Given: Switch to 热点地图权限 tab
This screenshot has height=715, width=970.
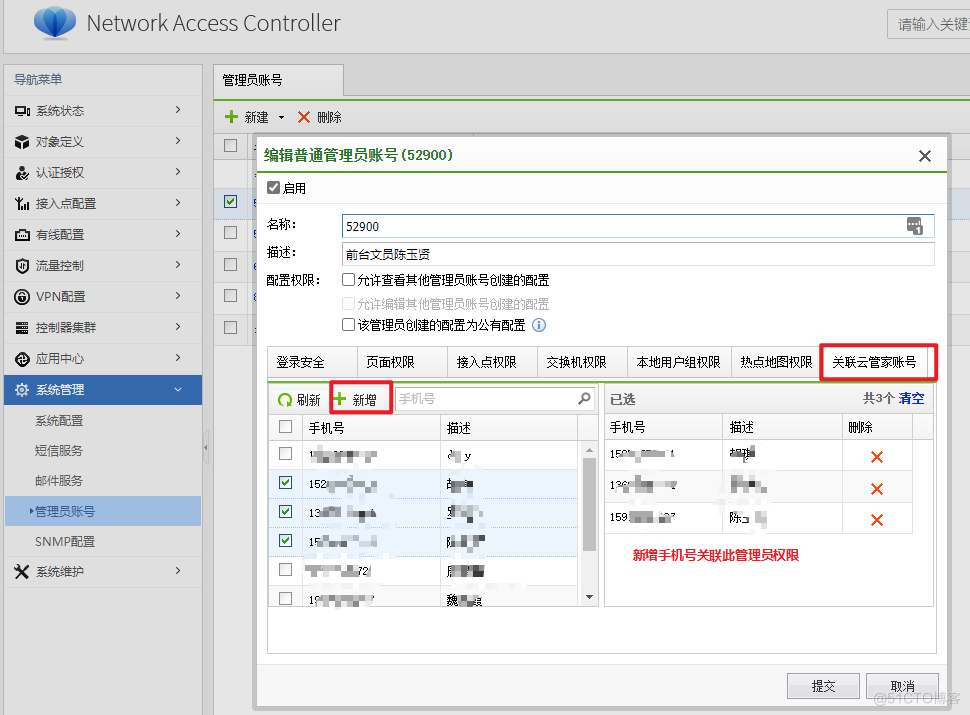Looking at the screenshot, I should tap(776, 362).
